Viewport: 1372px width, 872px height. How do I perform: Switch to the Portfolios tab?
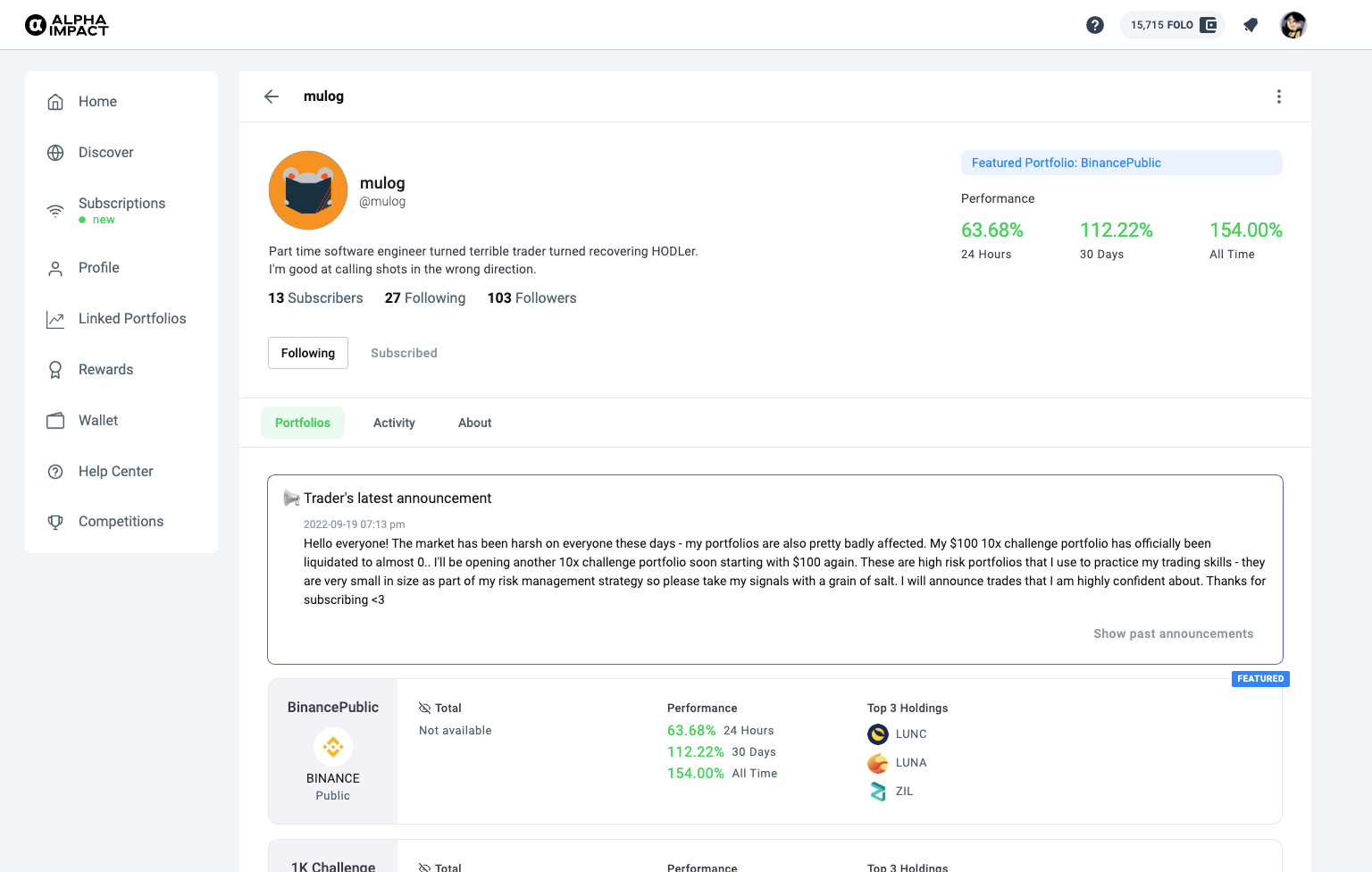(x=303, y=423)
